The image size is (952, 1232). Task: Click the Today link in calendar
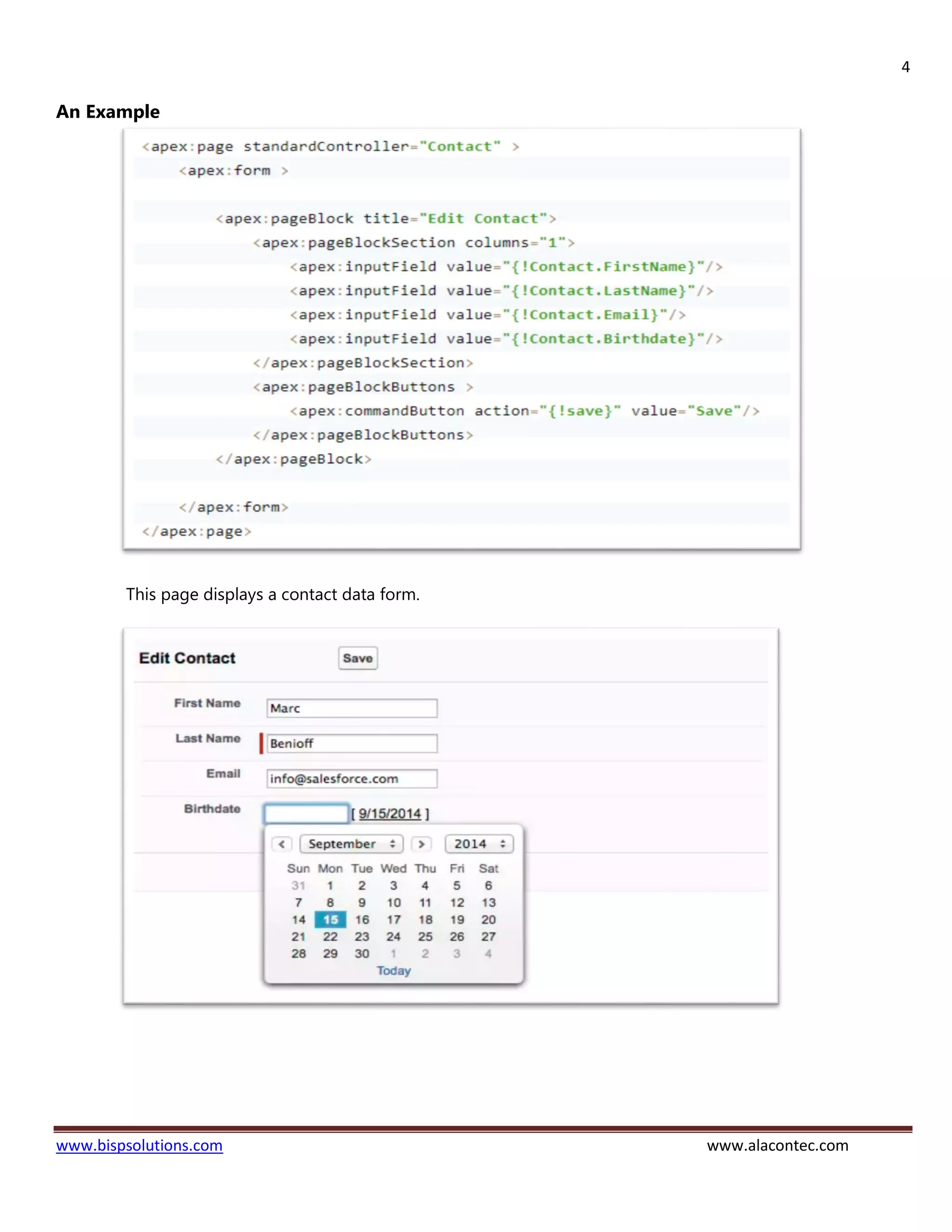[x=394, y=971]
